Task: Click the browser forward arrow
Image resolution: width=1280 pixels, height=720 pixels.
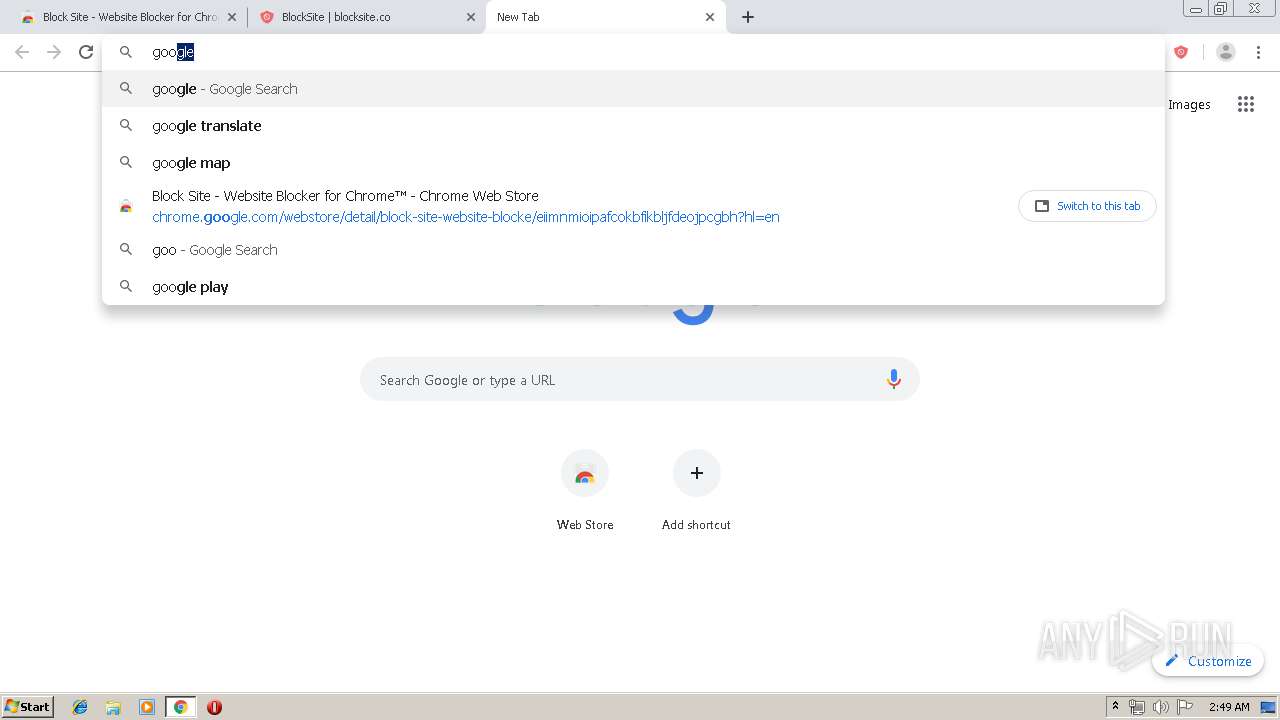Action: [54, 52]
